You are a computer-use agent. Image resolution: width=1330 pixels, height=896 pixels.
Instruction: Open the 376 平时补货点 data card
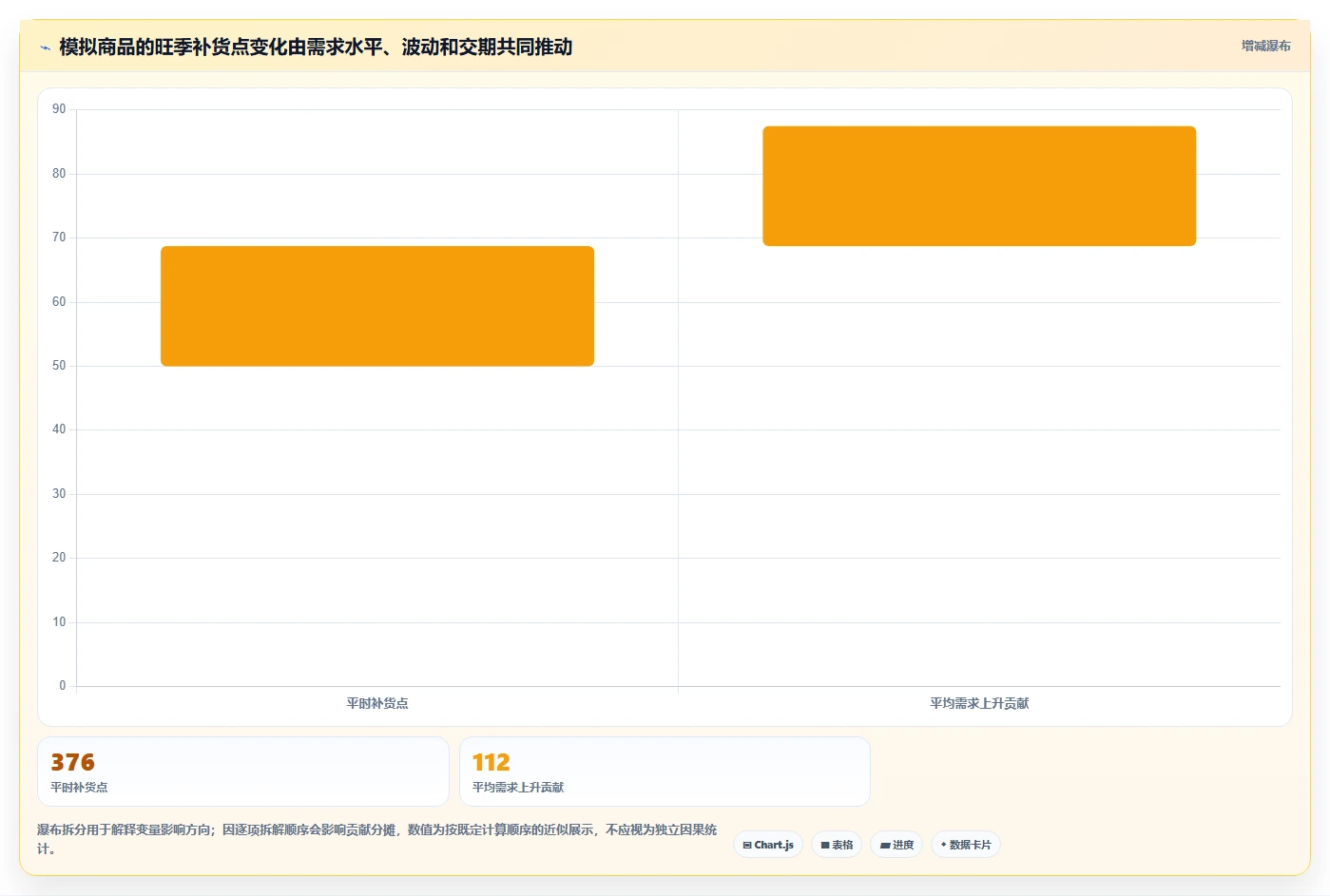[x=243, y=772]
